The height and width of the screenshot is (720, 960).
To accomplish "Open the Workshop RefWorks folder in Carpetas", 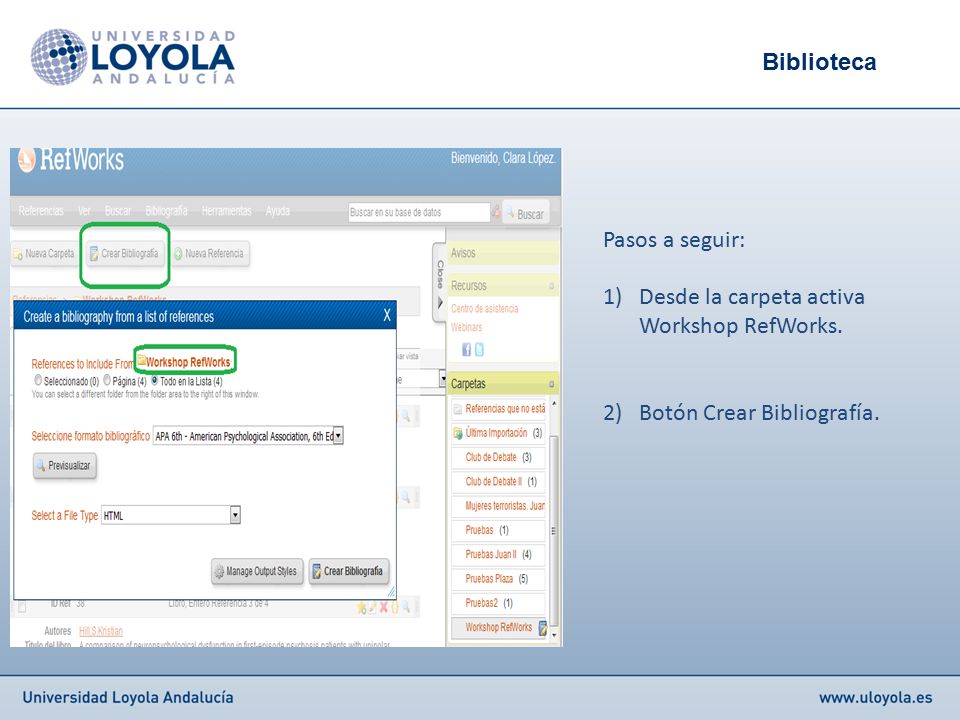I will pos(498,628).
